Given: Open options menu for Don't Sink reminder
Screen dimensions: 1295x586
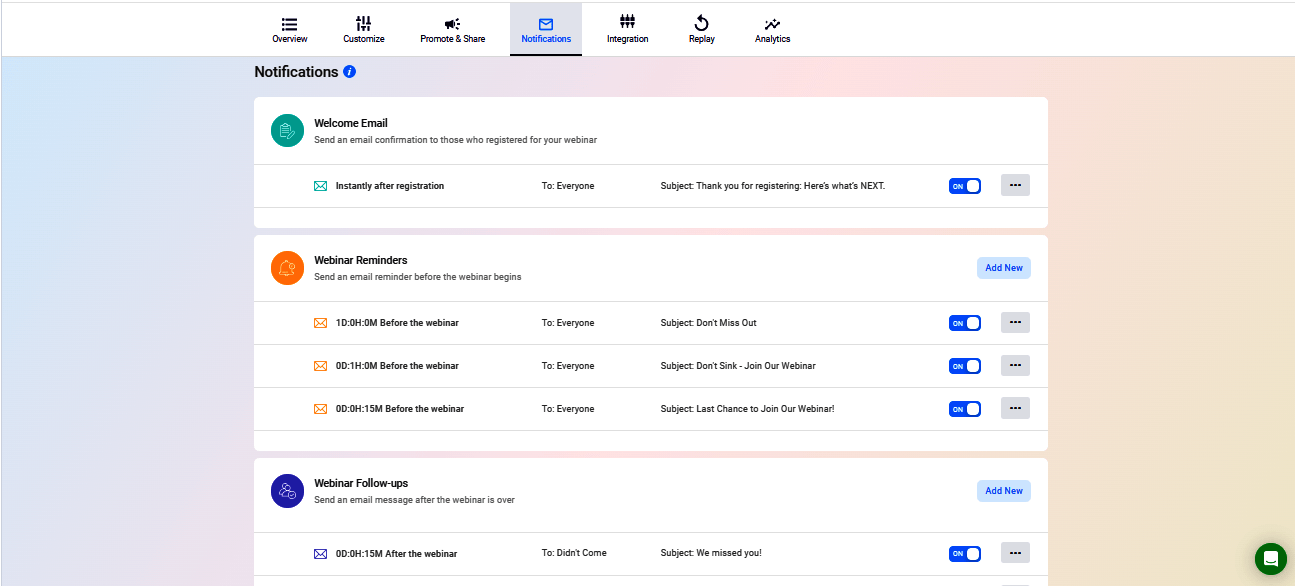Looking at the screenshot, I should [x=1015, y=365].
